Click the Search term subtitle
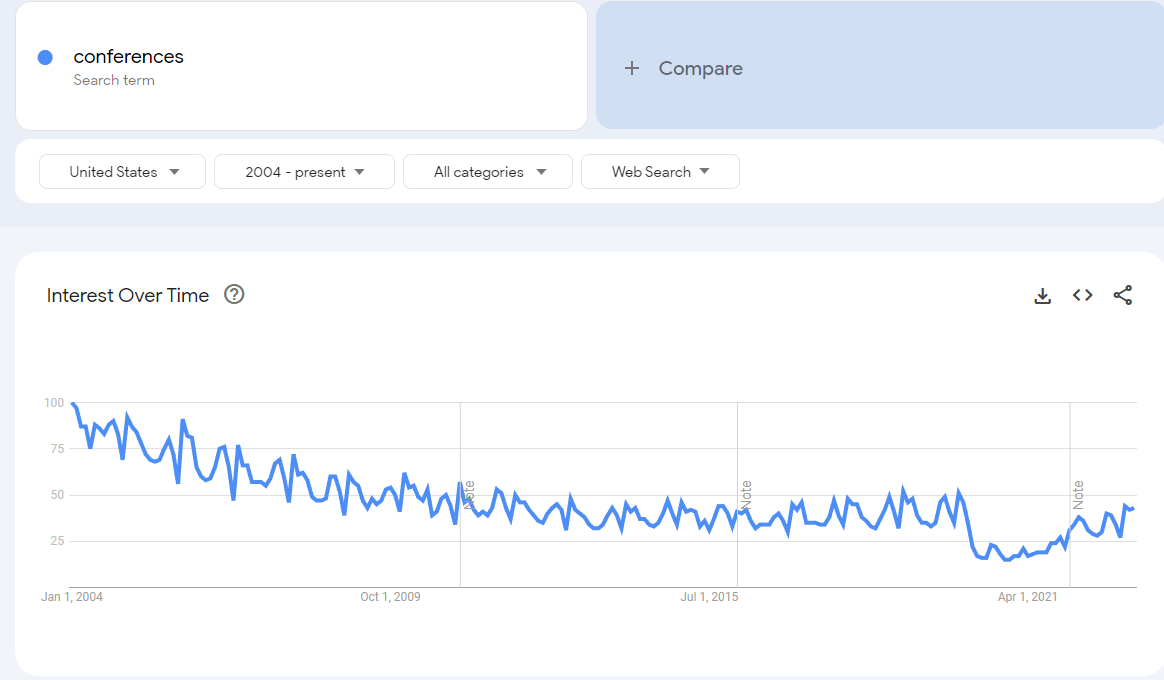This screenshot has width=1164, height=680. pos(114,80)
